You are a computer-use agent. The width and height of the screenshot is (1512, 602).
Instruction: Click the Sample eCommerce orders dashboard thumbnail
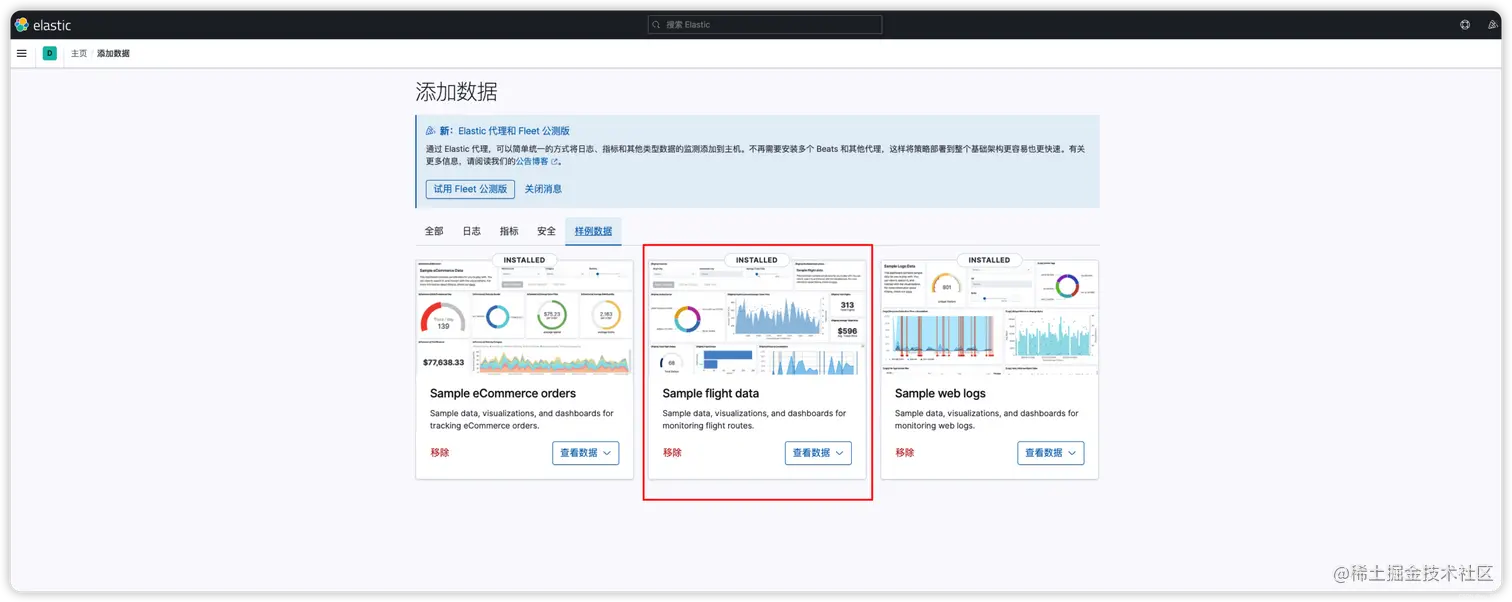coord(525,319)
